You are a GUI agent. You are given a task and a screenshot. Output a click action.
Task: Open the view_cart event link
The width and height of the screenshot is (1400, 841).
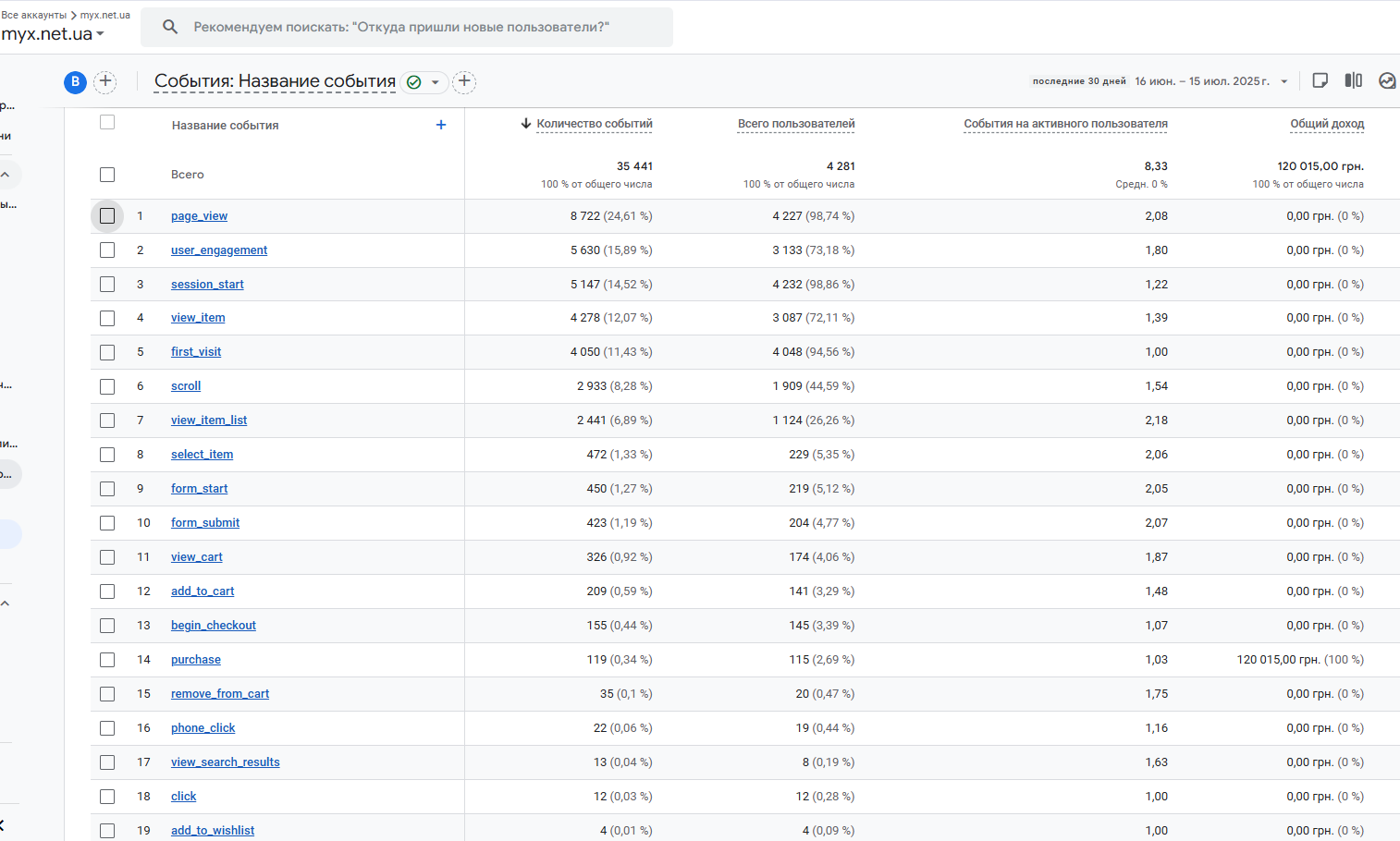coord(197,557)
